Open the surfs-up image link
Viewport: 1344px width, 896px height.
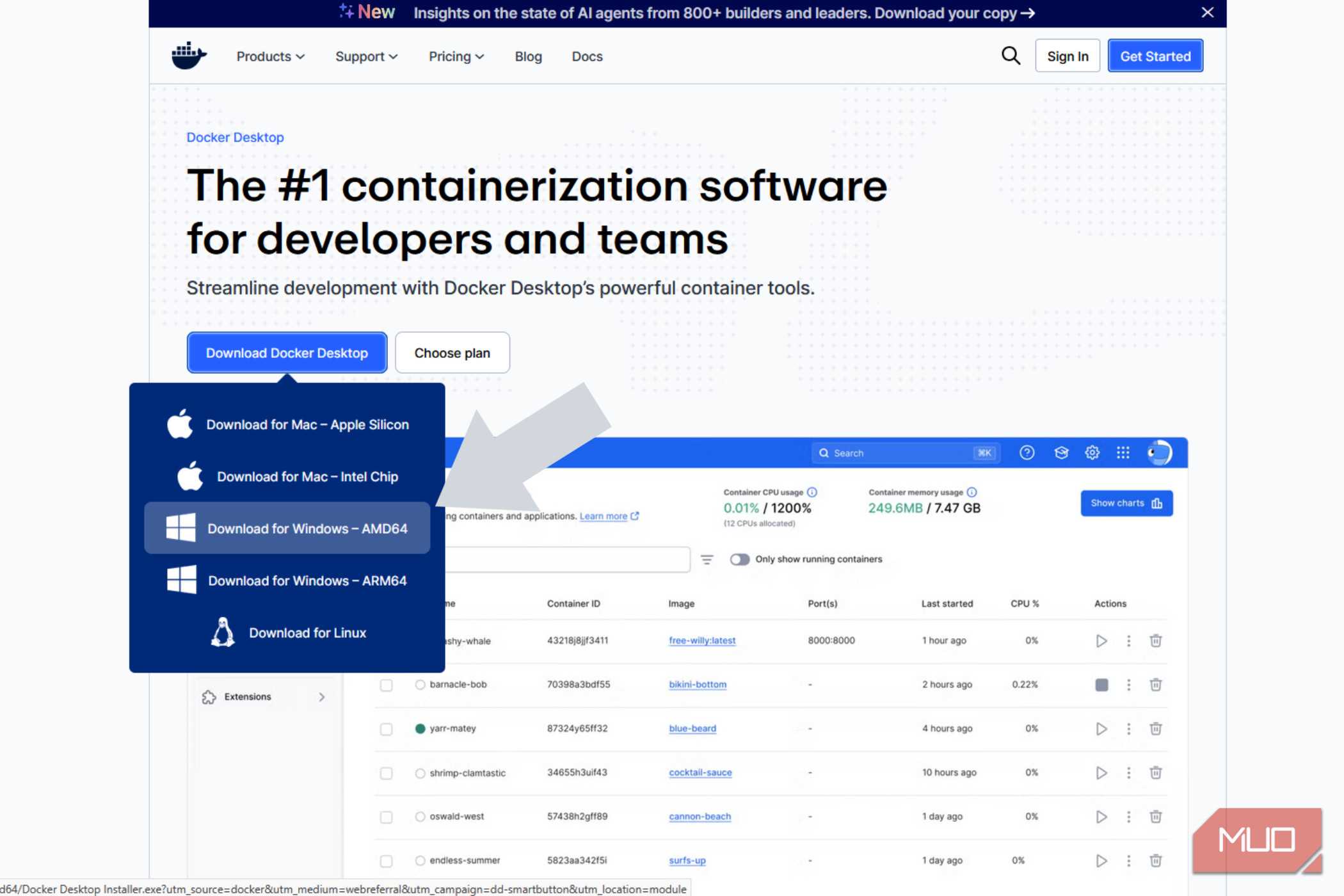(687, 861)
